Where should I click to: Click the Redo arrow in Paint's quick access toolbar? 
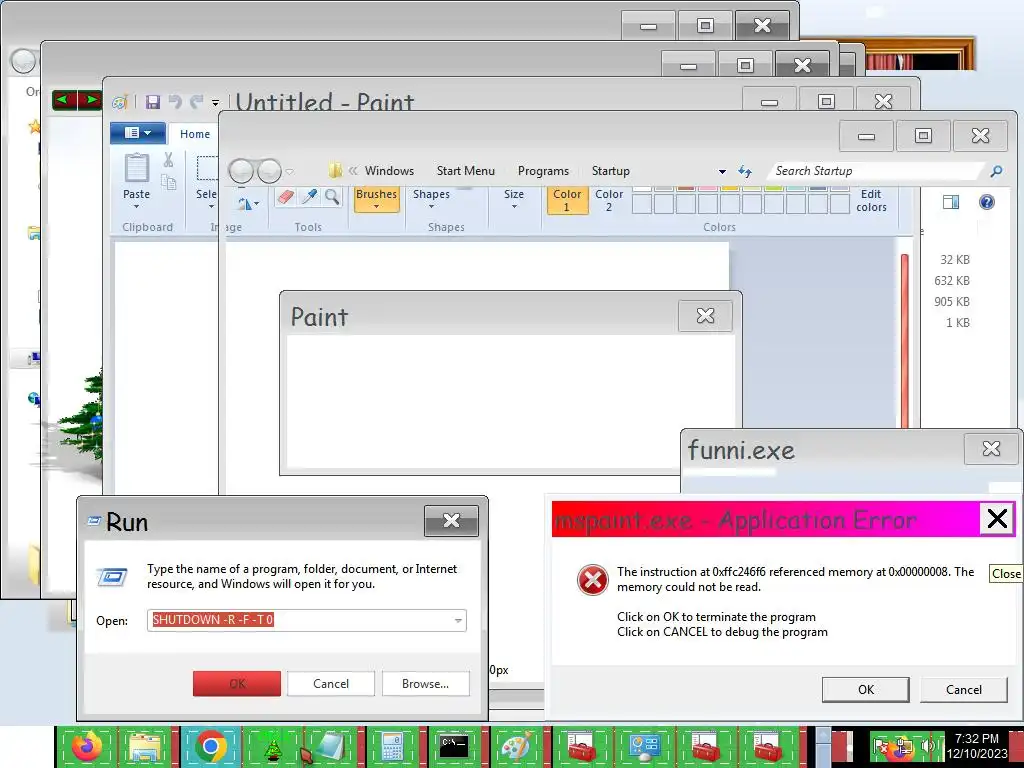196,102
